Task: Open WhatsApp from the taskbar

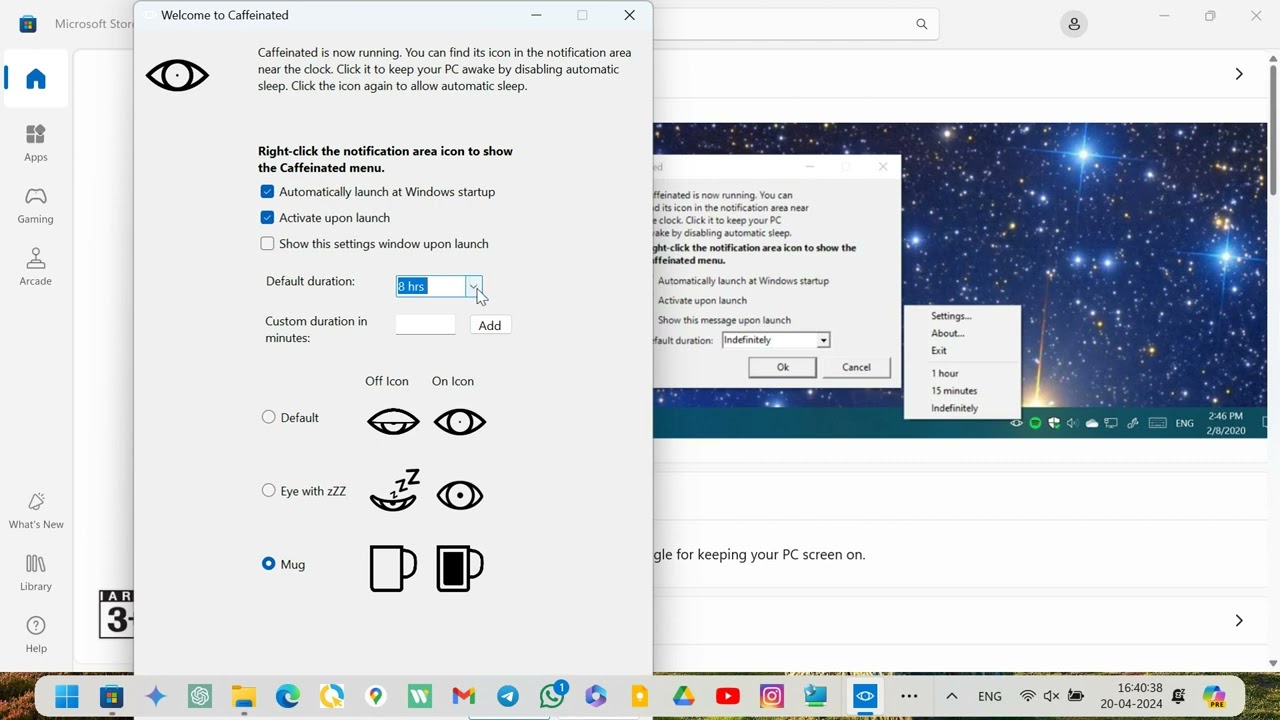Action: click(x=552, y=696)
